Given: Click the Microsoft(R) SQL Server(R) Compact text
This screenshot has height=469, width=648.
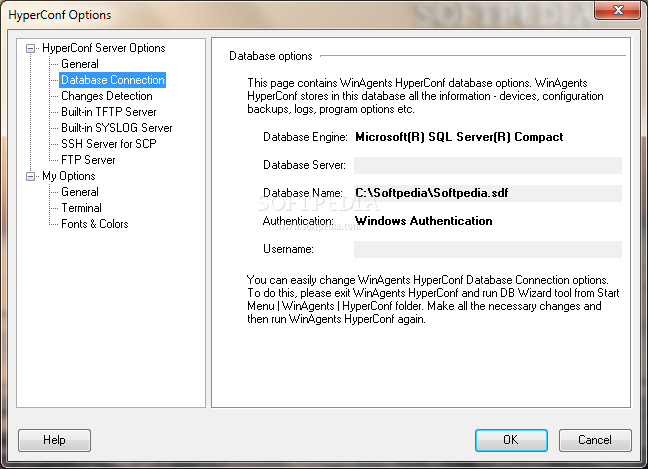Looking at the screenshot, I should tap(459, 137).
